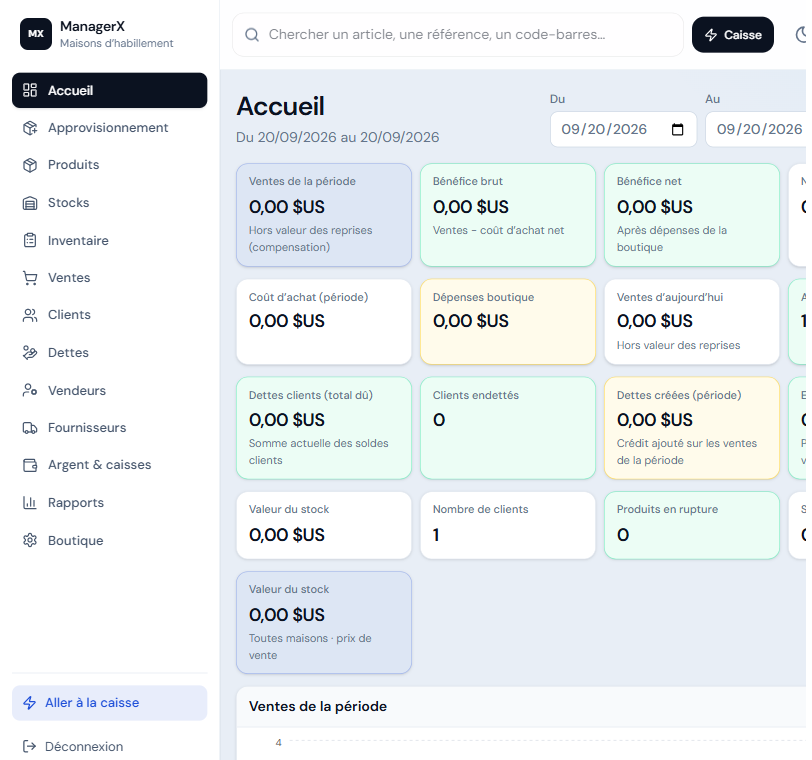Click the lightning bolt on Caisse button

pos(711,35)
